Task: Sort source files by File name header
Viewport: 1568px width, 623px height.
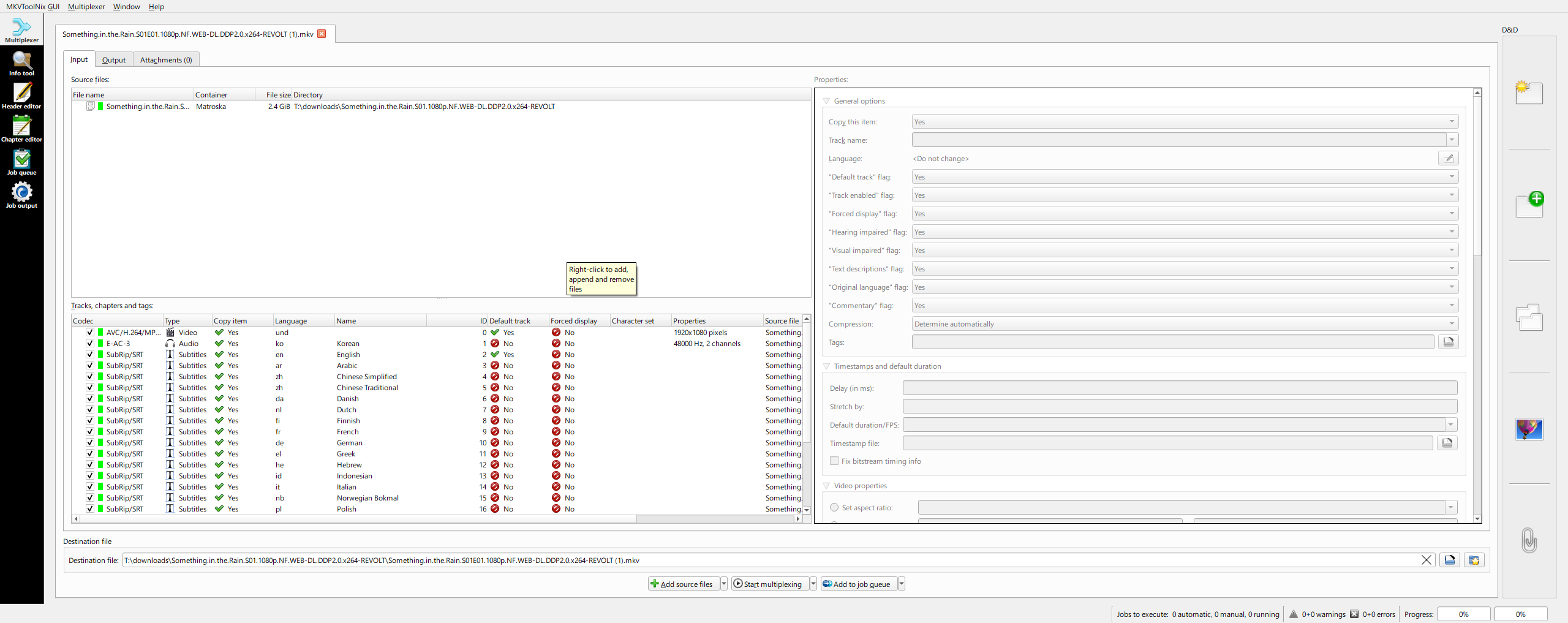Action: pyautogui.click(x=132, y=94)
